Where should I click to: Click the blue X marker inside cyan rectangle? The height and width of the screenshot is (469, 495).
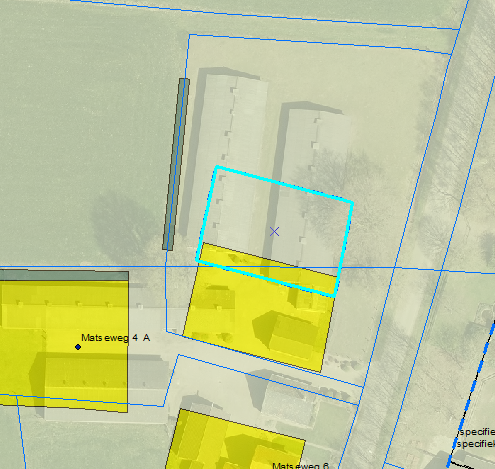pyautogui.click(x=274, y=232)
